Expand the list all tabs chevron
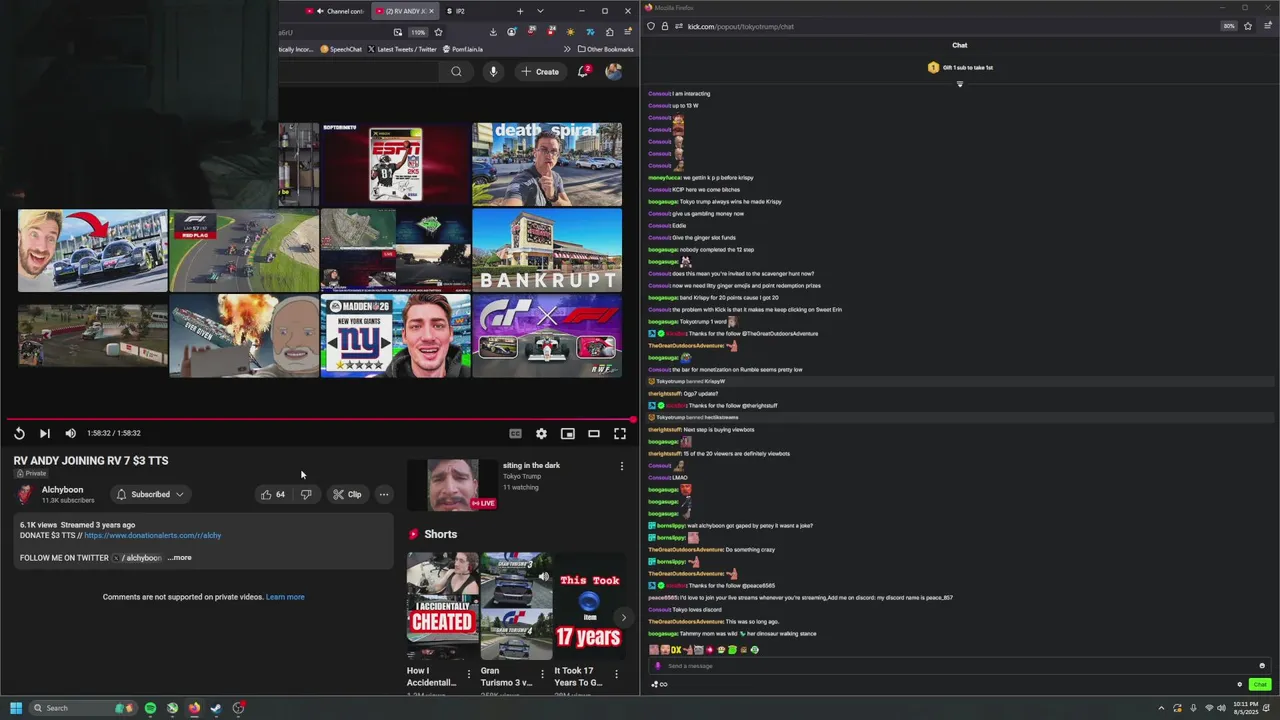 click(540, 11)
